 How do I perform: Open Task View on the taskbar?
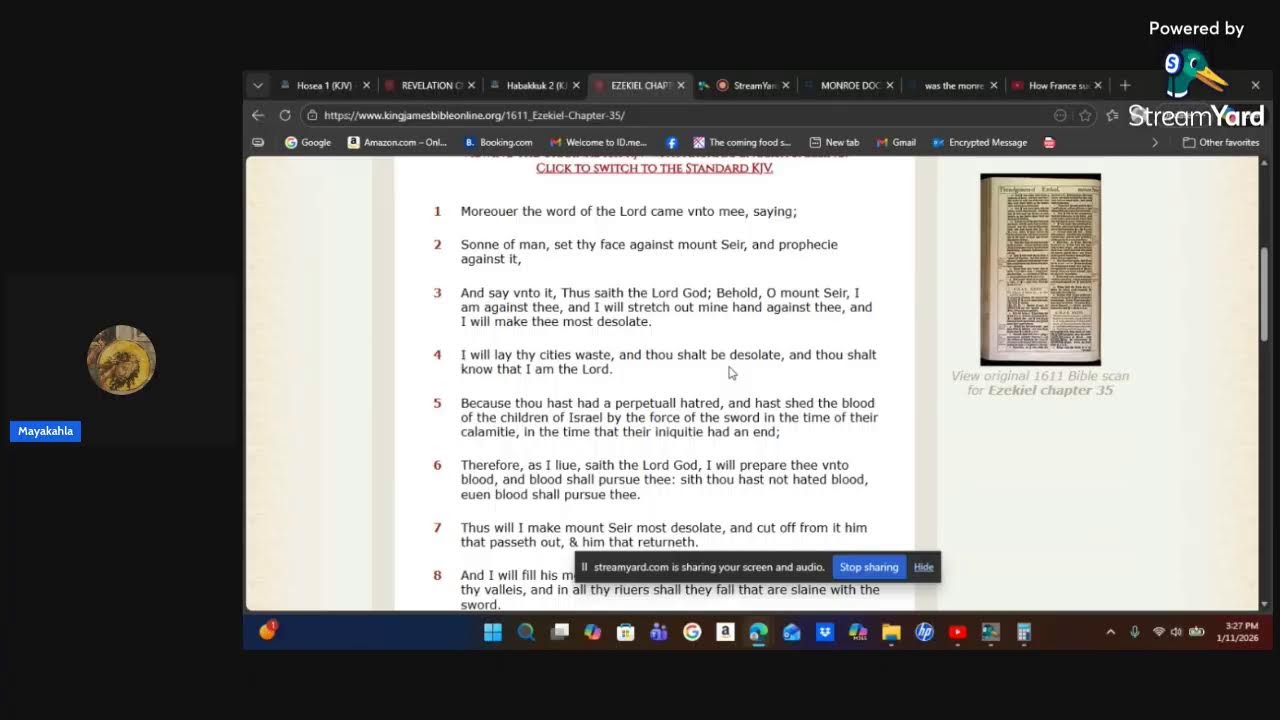560,632
